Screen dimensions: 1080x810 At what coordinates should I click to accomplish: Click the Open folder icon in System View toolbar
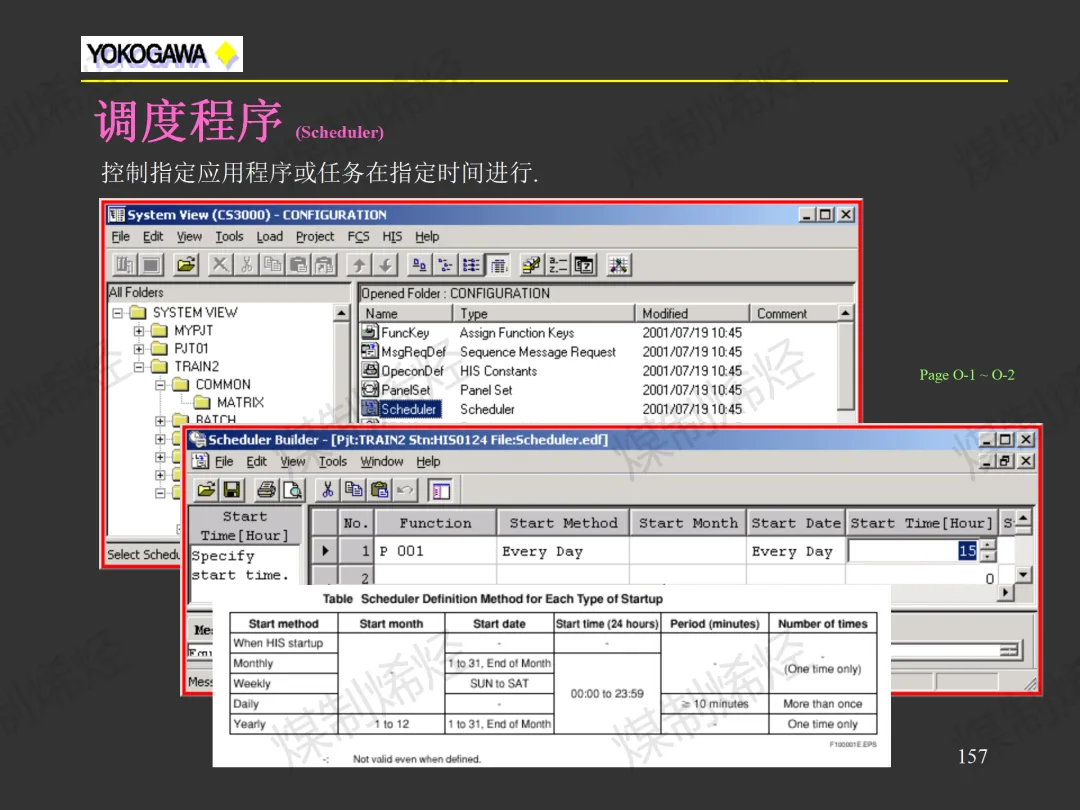pos(186,264)
